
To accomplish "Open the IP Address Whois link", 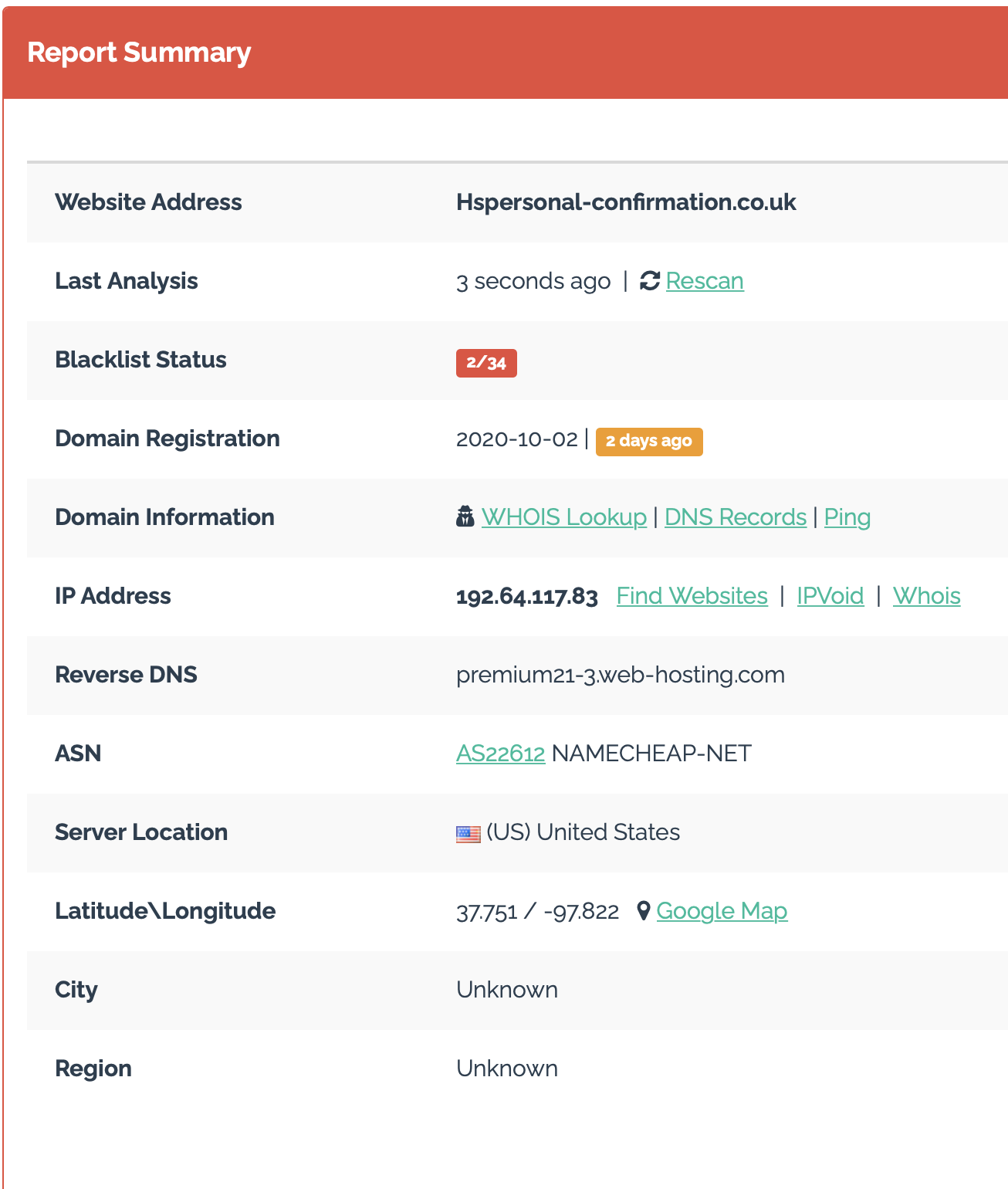I will pyautogui.click(x=926, y=596).
